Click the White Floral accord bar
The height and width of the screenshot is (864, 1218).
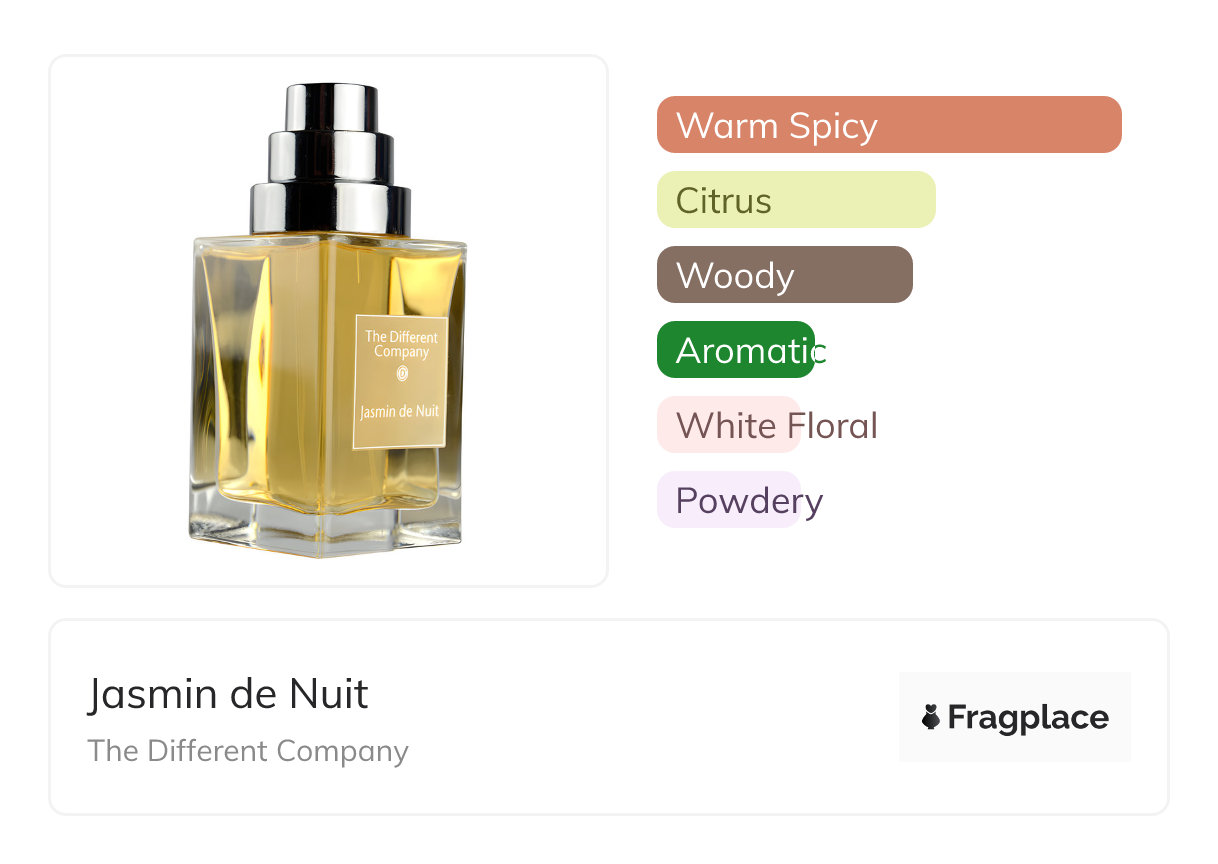pos(728,425)
